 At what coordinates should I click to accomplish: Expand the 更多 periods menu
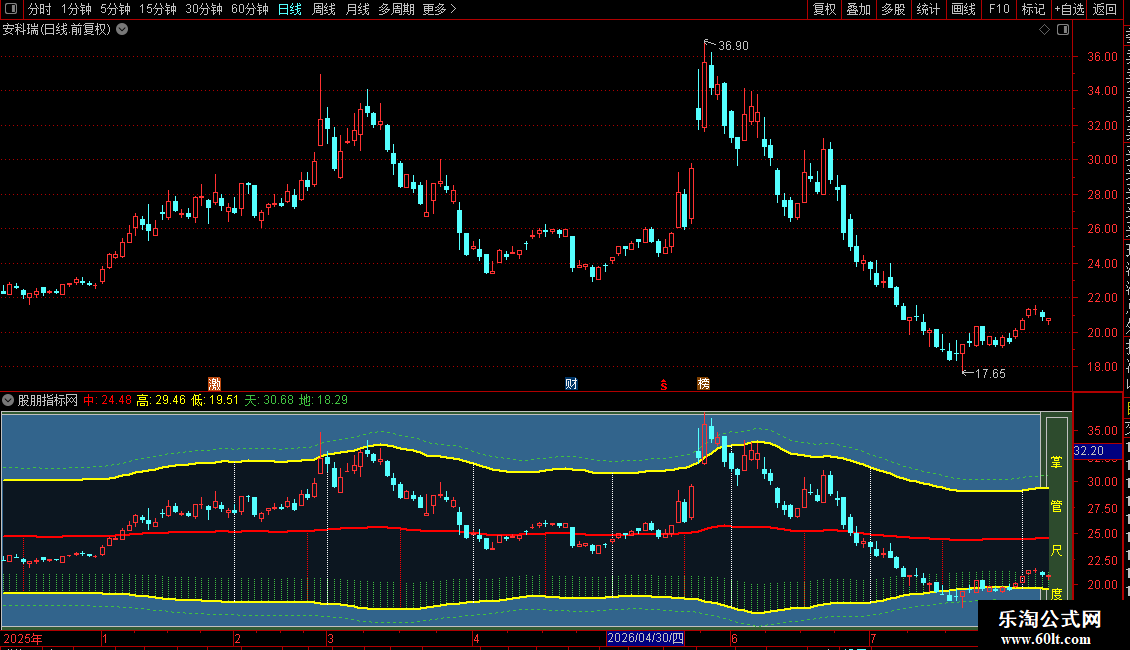(440, 9)
